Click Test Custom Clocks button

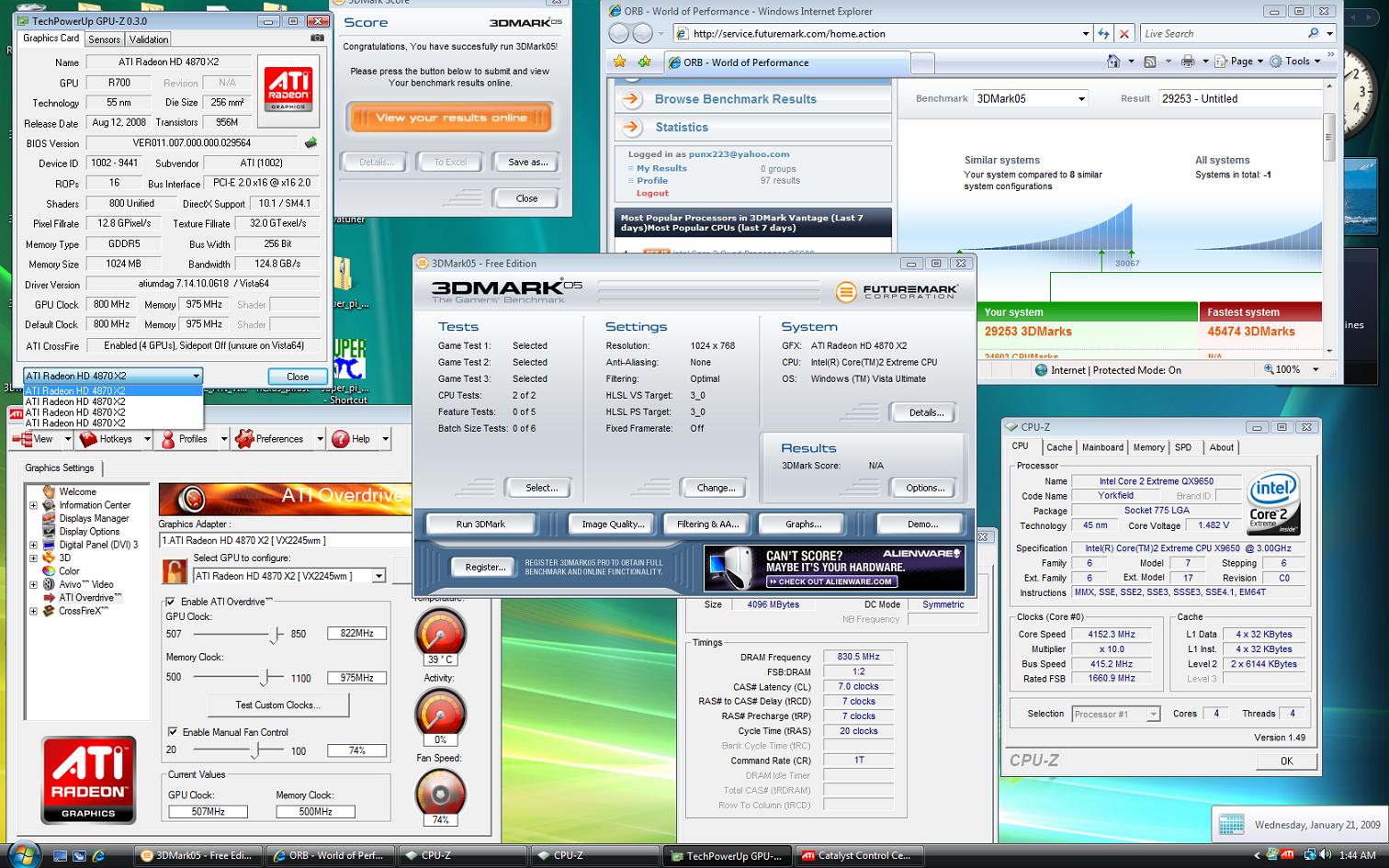278,705
